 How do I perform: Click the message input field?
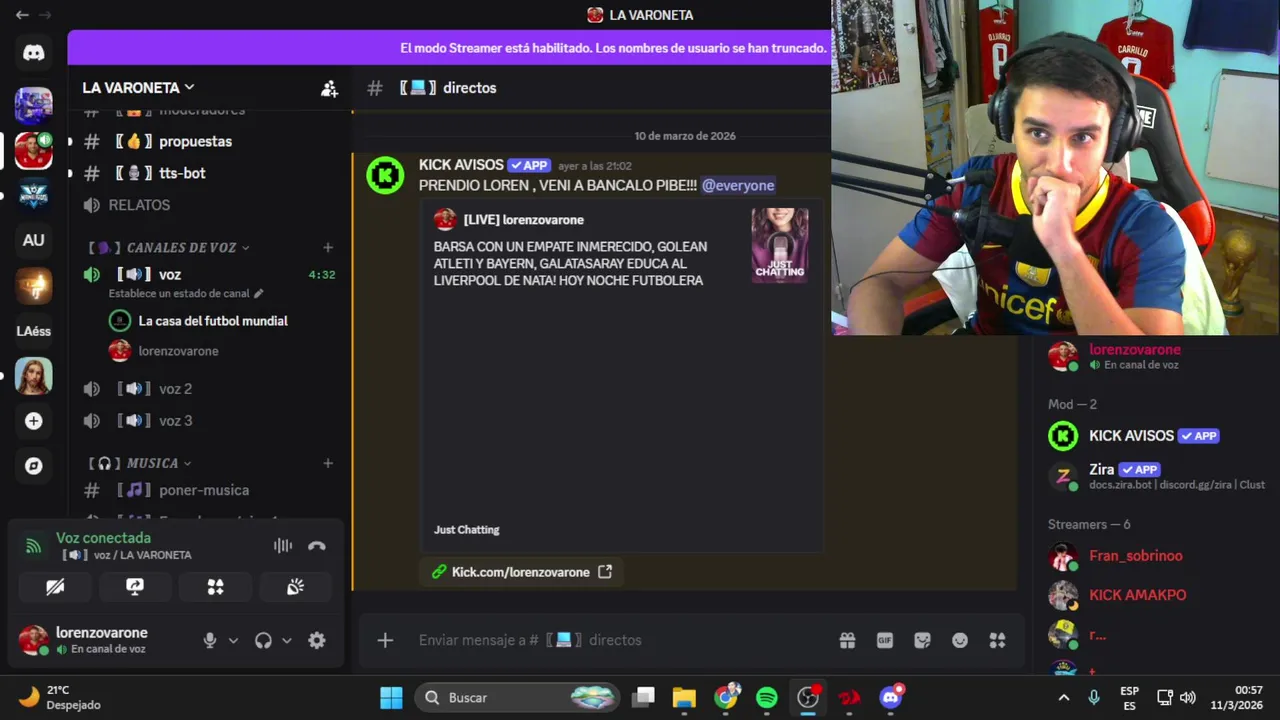(620, 640)
